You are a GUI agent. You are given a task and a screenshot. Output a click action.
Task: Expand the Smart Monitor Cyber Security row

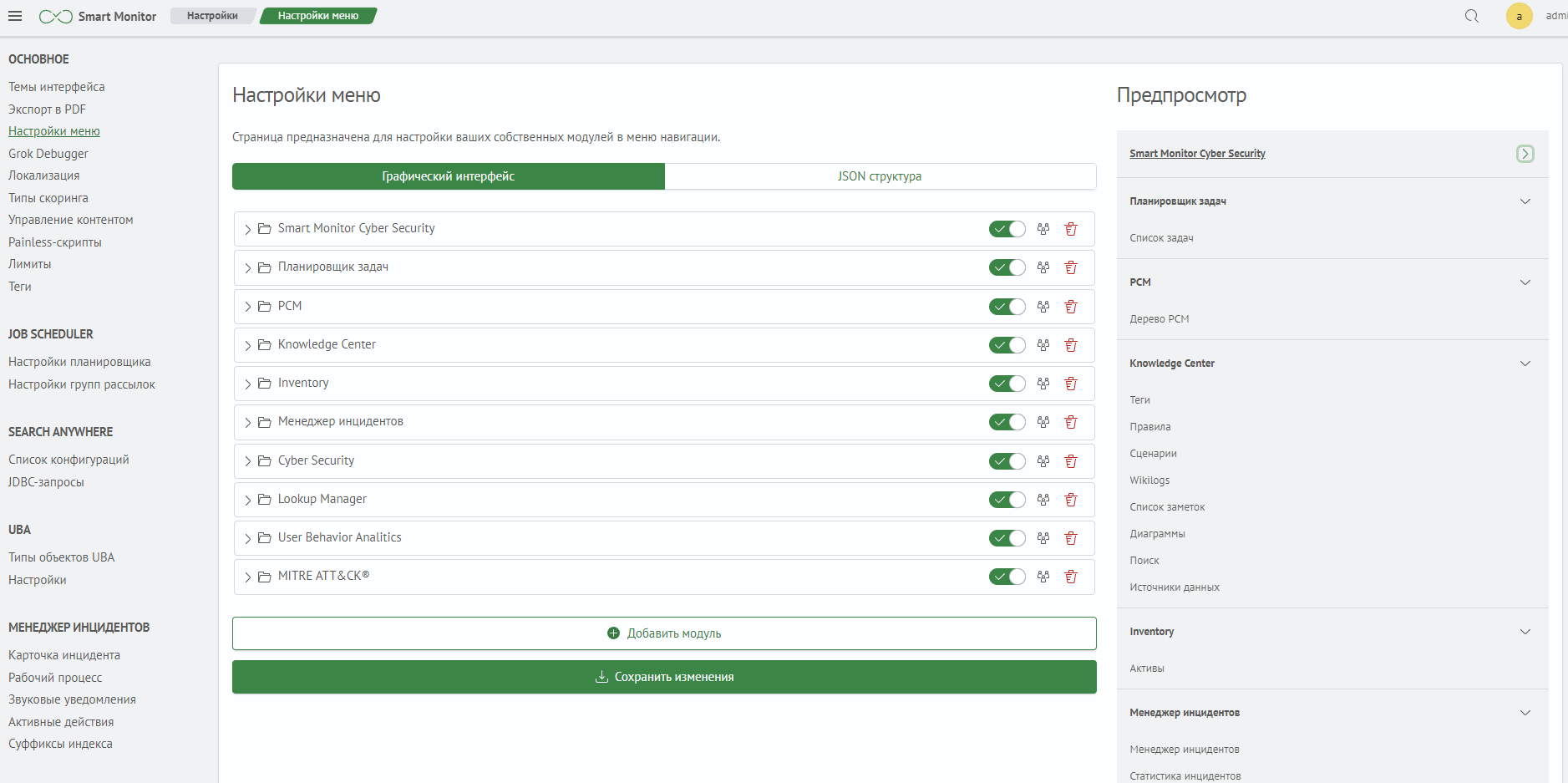coord(248,229)
